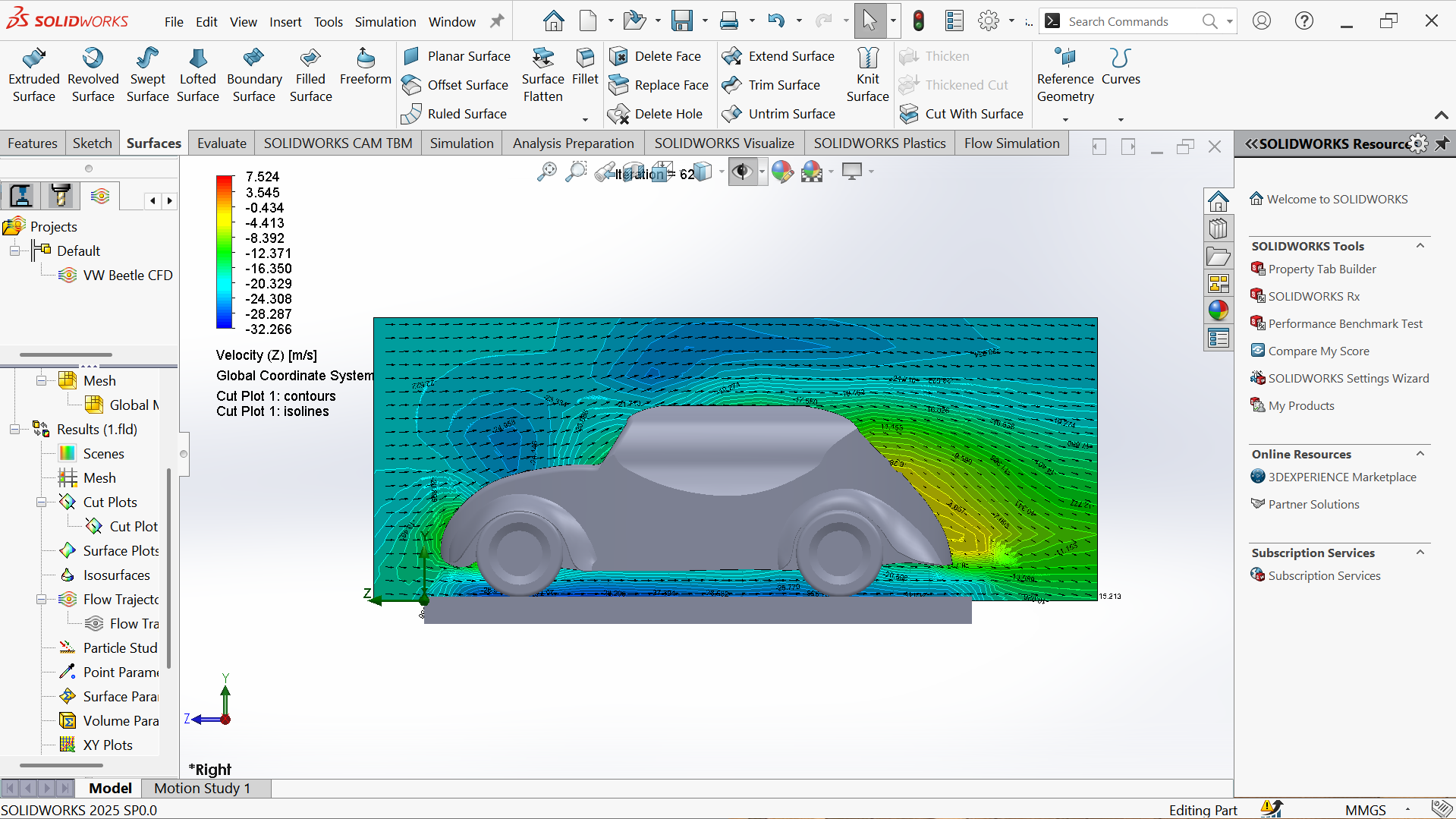Open the SOLIDWORKS Settings Wizard
The height and width of the screenshot is (819, 1456).
(x=1348, y=379)
